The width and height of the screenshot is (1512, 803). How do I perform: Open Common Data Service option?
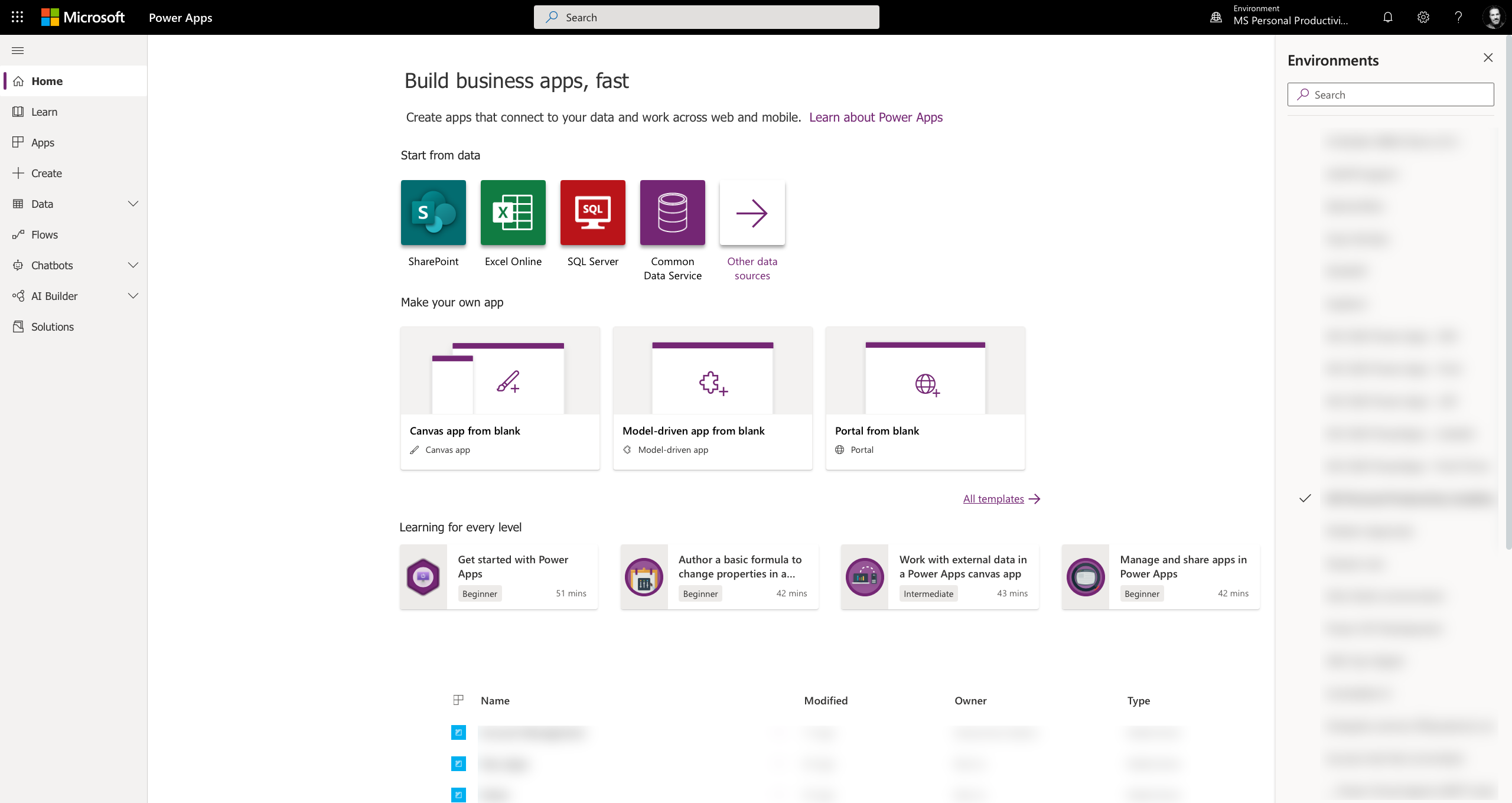tap(672, 213)
